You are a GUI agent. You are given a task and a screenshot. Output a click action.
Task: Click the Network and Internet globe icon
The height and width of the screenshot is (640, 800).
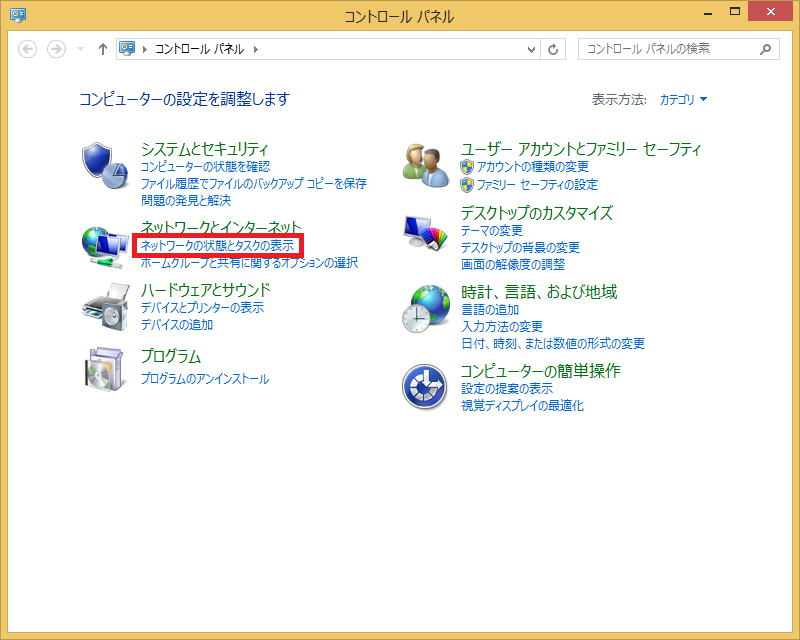pyautogui.click(x=105, y=245)
